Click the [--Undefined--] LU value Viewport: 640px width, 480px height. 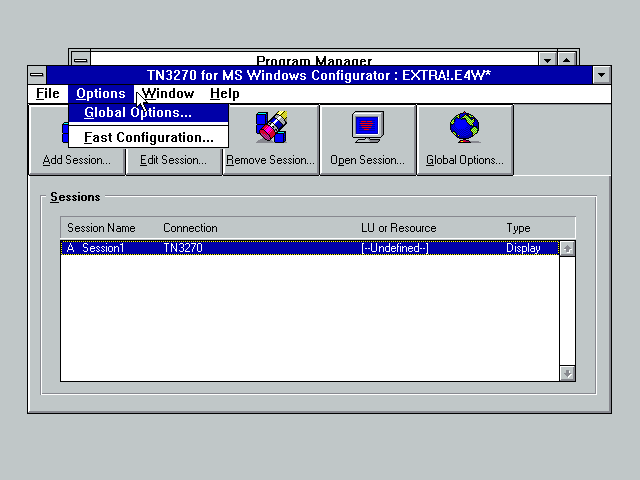pyautogui.click(x=395, y=248)
